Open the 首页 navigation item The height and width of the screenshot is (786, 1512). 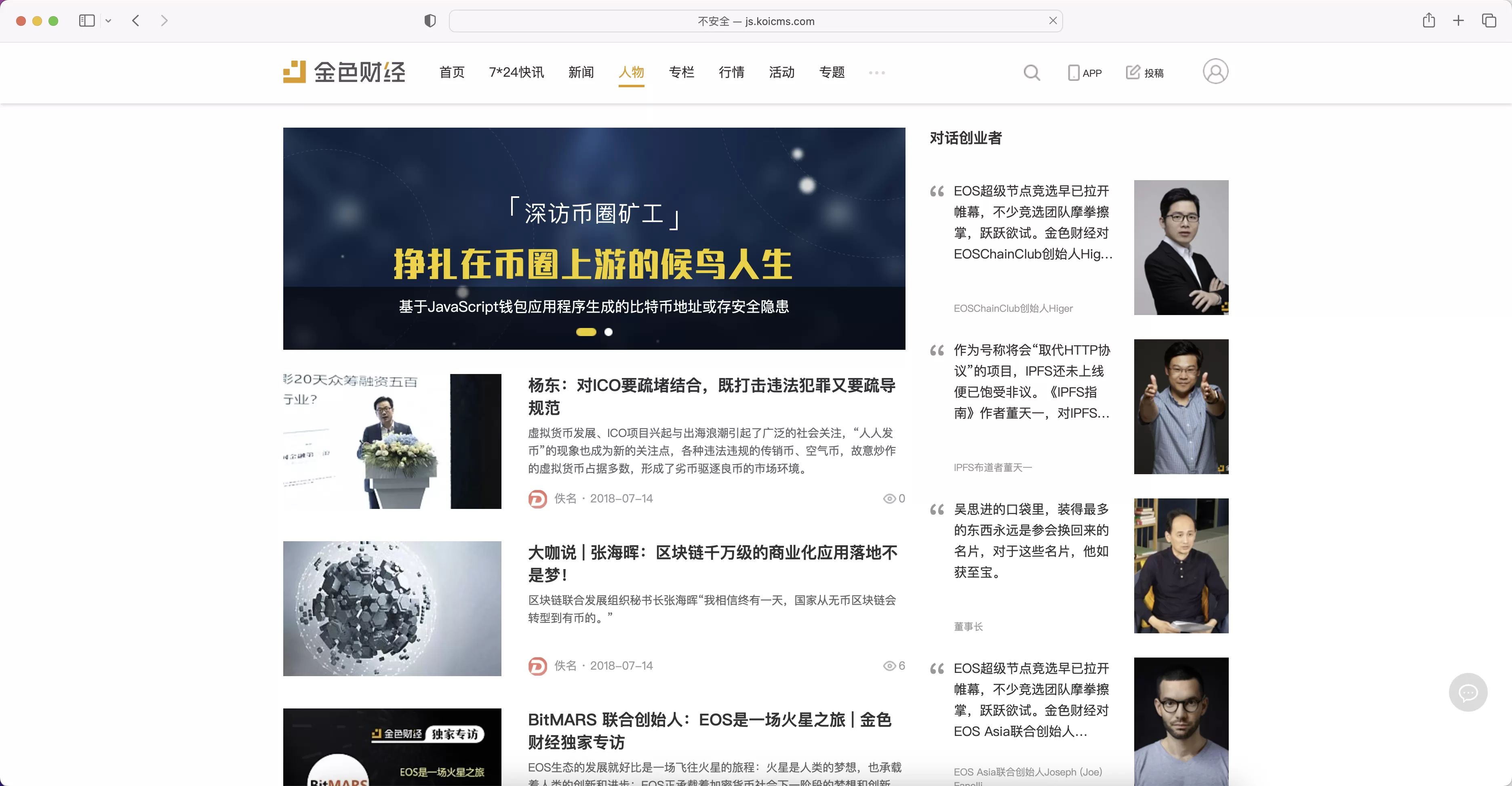pos(452,72)
